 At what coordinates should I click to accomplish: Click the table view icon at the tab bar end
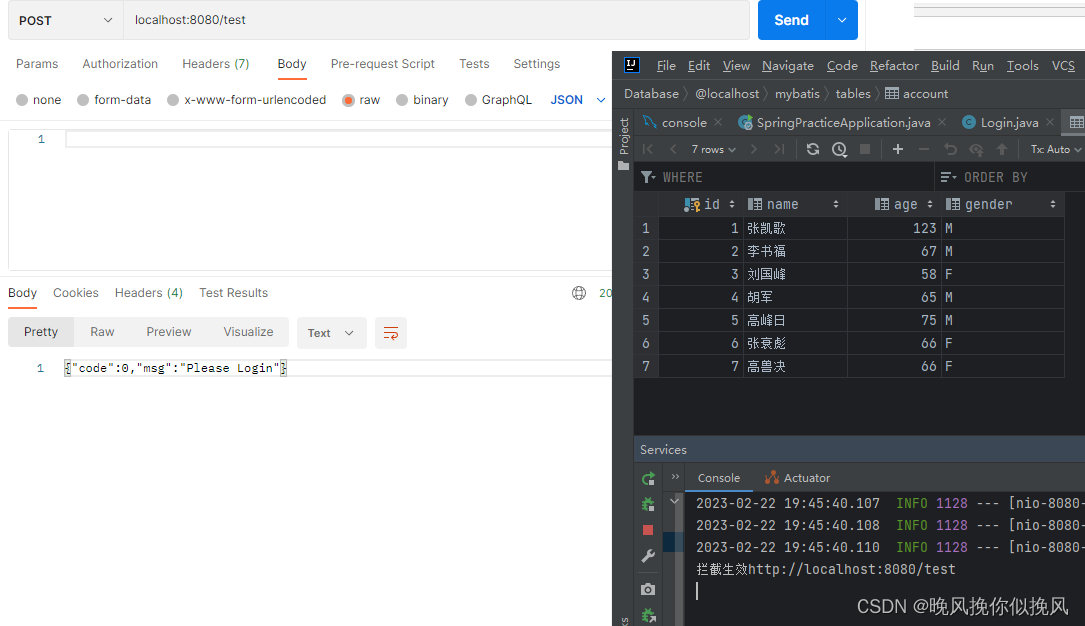[1076, 122]
